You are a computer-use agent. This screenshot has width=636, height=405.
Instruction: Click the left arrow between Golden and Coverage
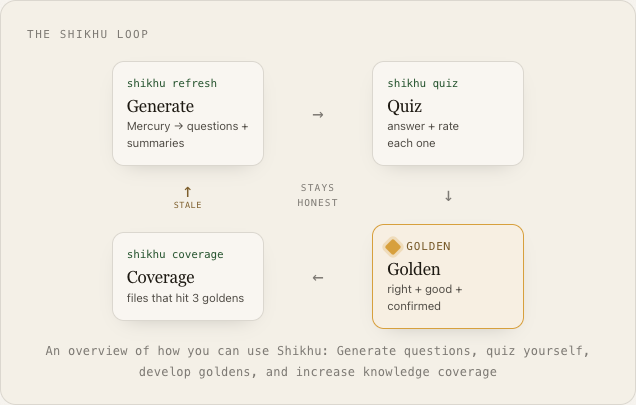(x=318, y=278)
